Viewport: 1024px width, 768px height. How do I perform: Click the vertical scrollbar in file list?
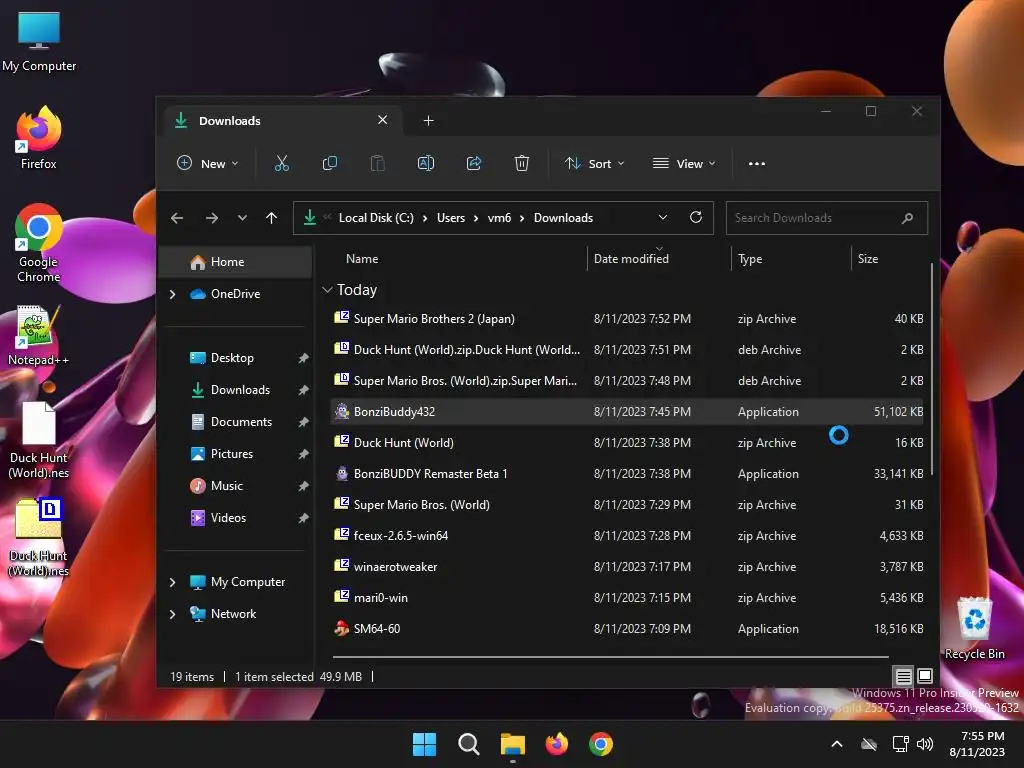[x=931, y=369]
